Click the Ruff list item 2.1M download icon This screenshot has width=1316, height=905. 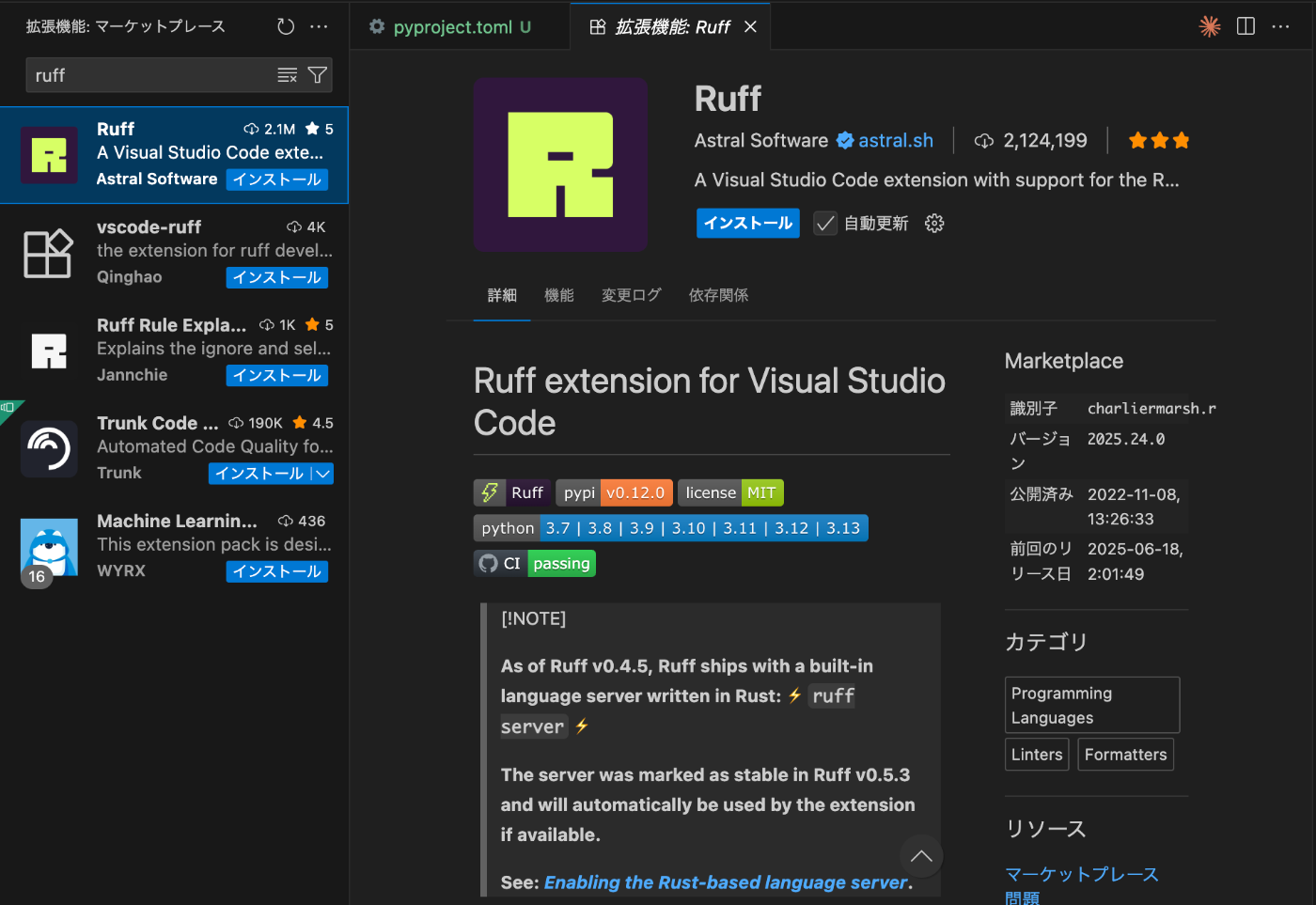click(x=251, y=129)
